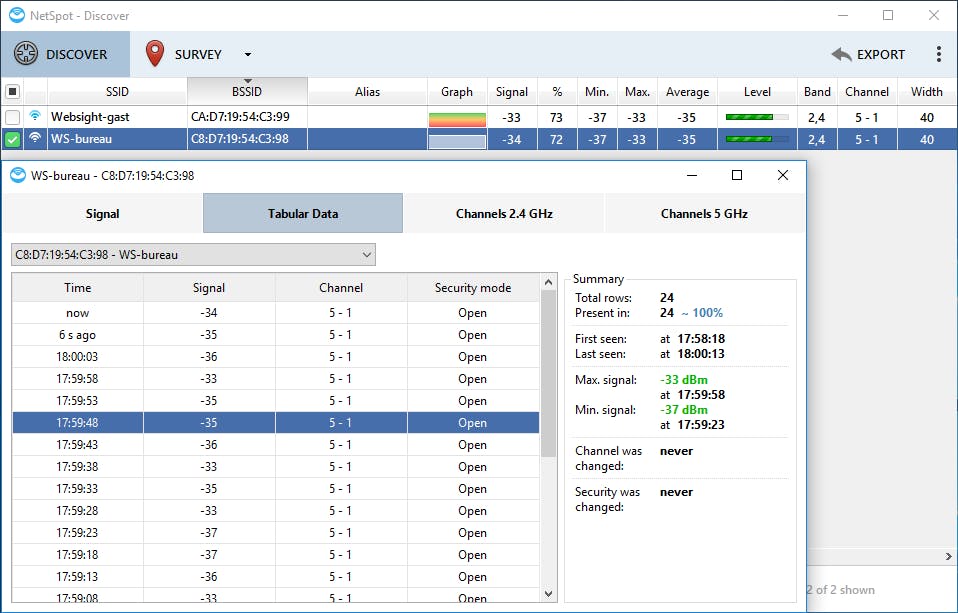The width and height of the screenshot is (958, 613).
Task: Open the BSSID selector combo box
Action: (x=193, y=254)
